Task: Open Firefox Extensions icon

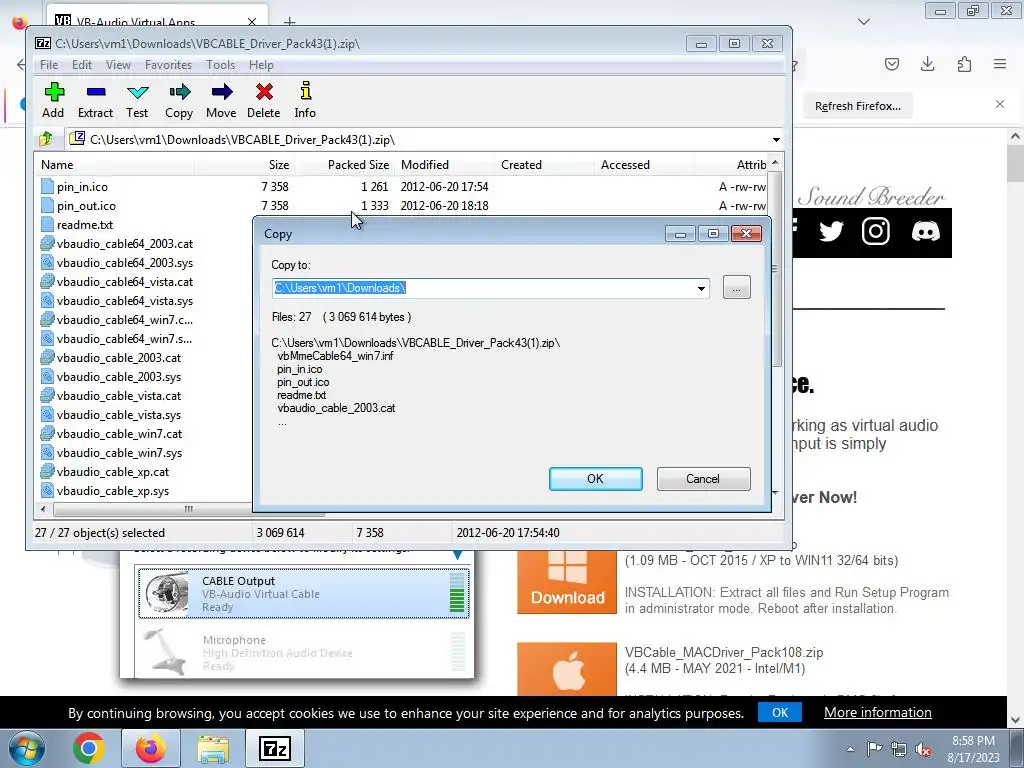Action: [x=964, y=63]
